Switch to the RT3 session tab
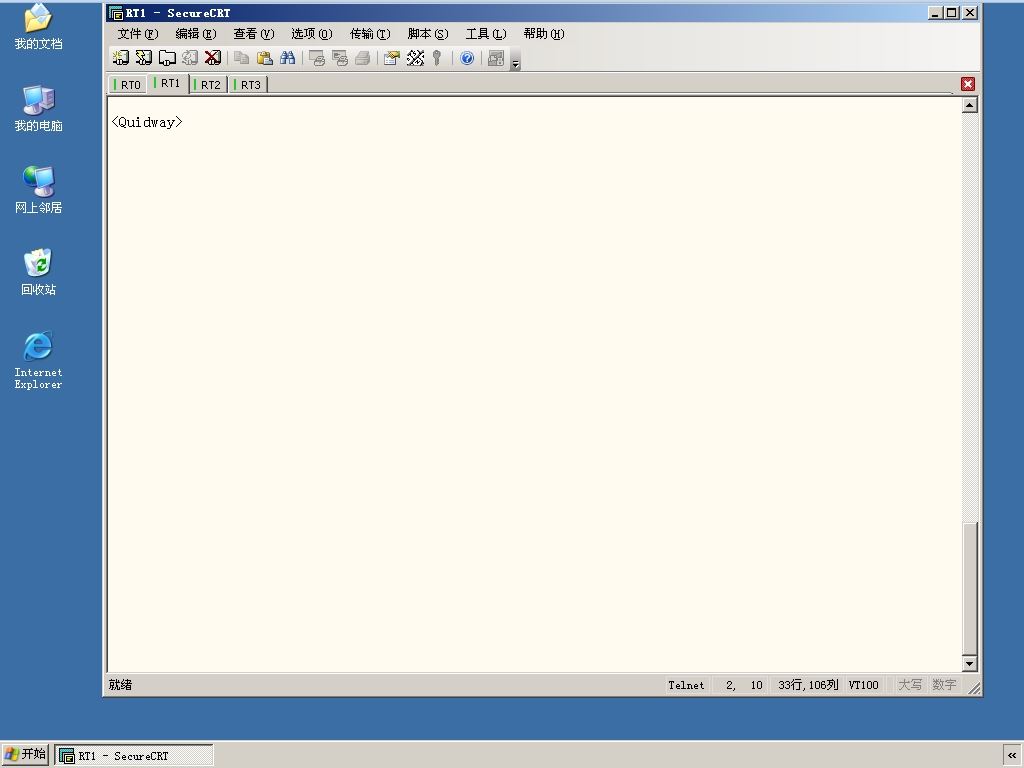Viewport: 1024px width, 768px height. pos(248,85)
